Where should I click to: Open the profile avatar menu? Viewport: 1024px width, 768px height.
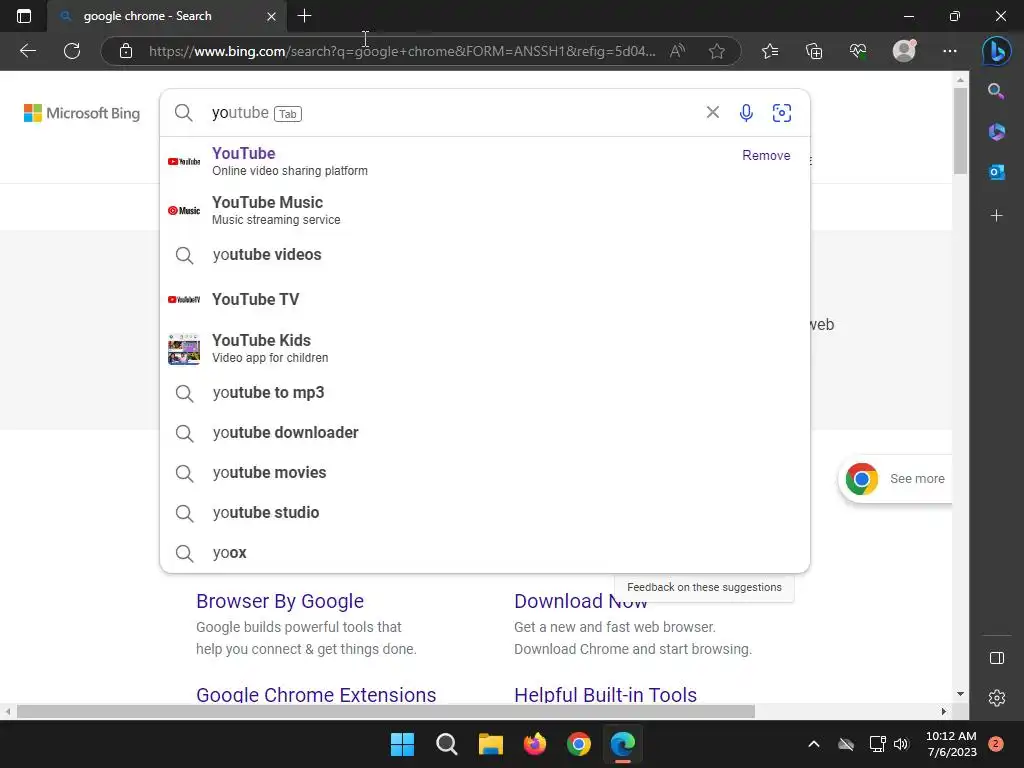pyautogui.click(x=904, y=51)
